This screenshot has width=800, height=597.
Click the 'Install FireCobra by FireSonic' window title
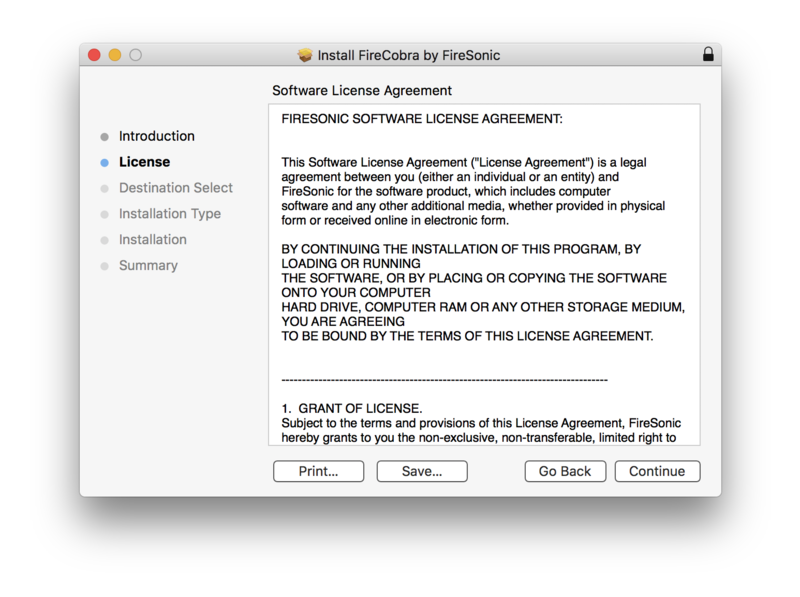(x=408, y=55)
